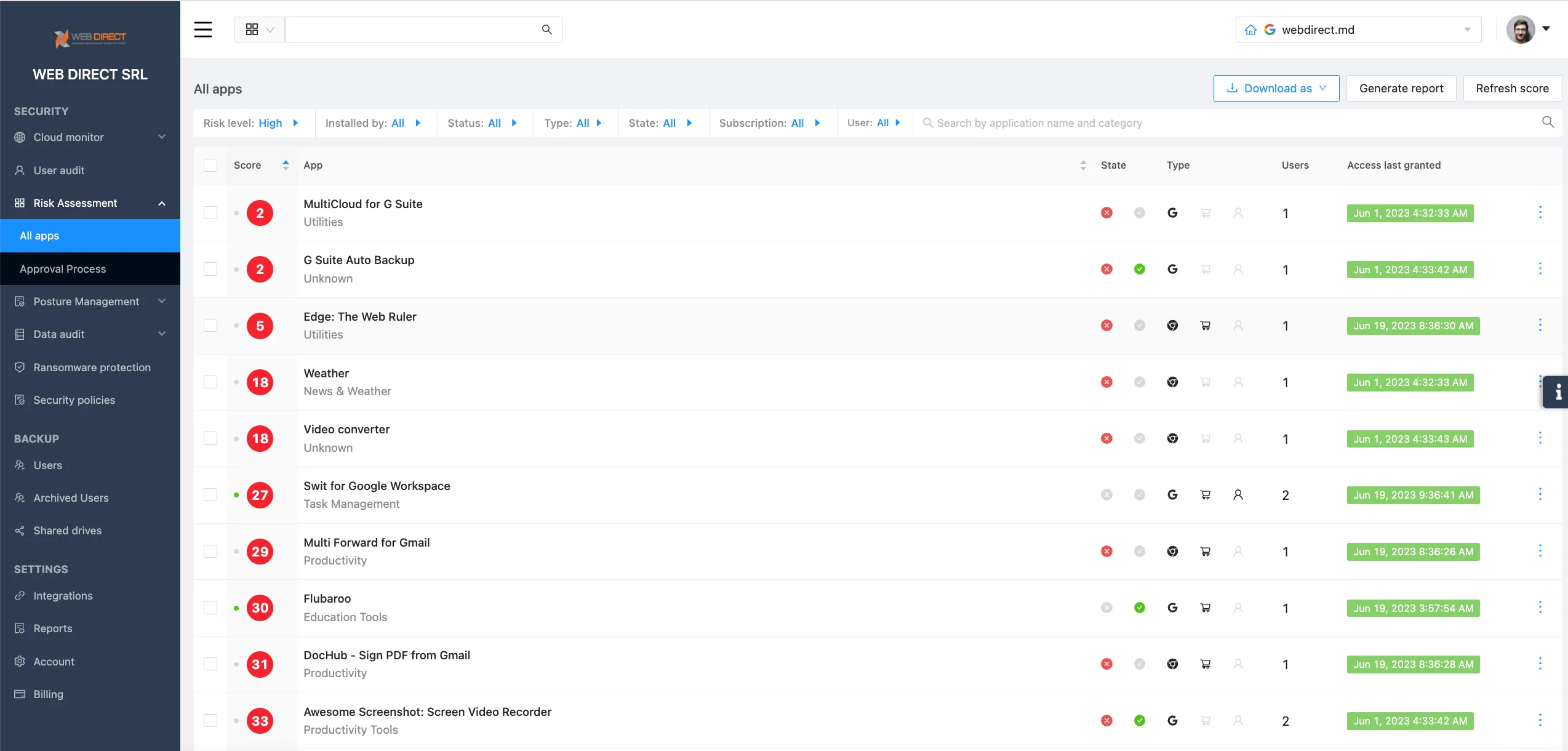1568x751 pixels.
Task: Check the row checkbox for G Suite Auto Backup
Action: (x=210, y=269)
